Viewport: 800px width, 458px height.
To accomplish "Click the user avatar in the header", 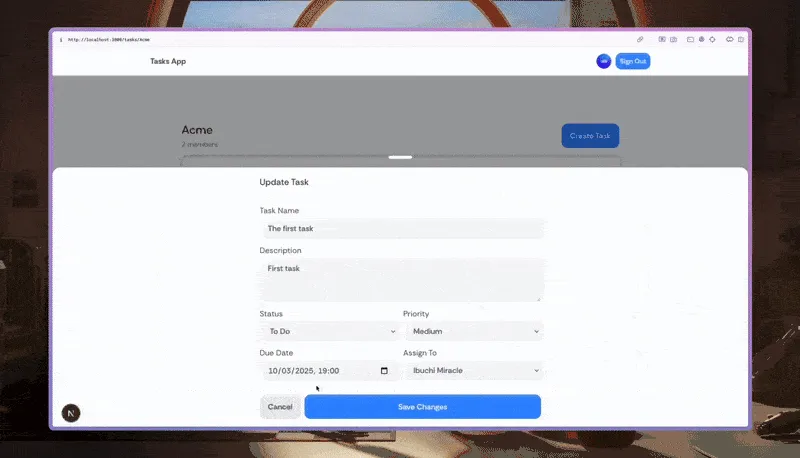I will (x=604, y=61).
